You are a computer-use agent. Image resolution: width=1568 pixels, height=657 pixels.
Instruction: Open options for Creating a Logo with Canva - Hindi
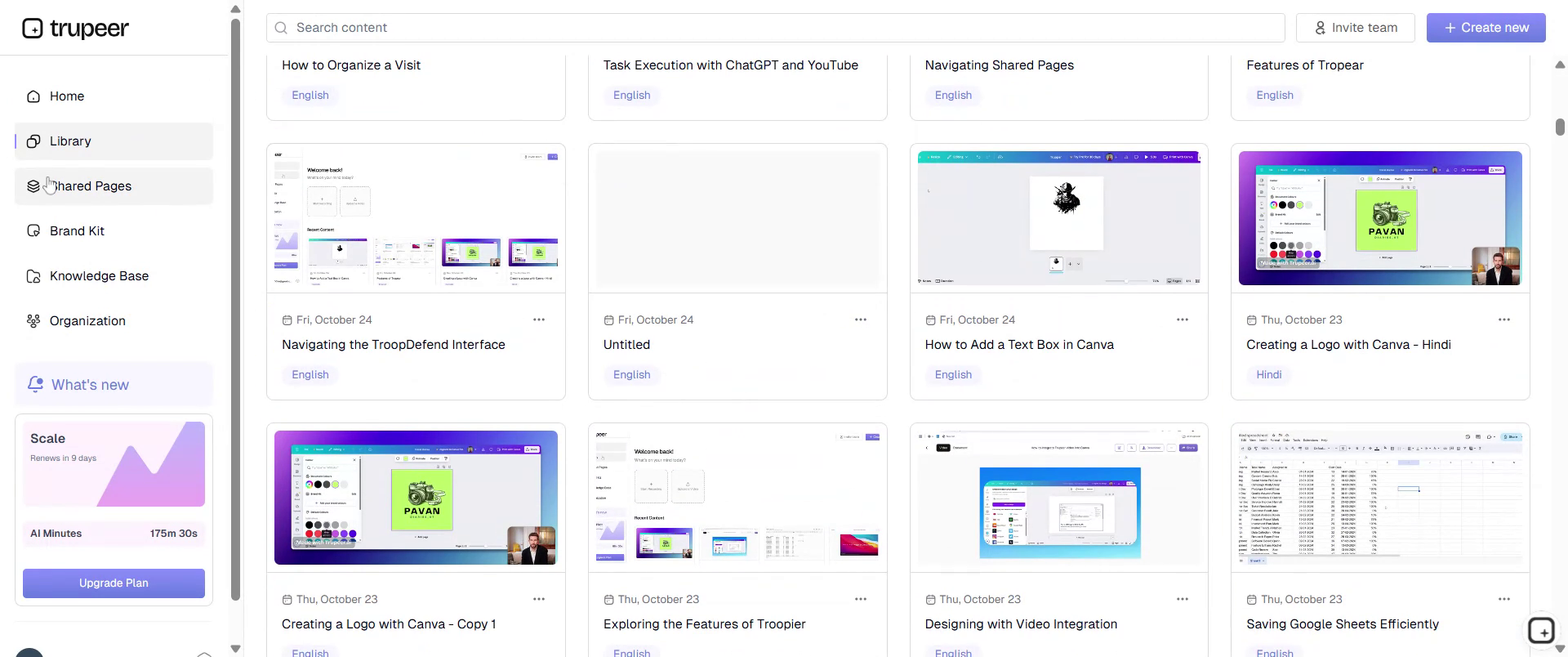tap(1504, 320)
